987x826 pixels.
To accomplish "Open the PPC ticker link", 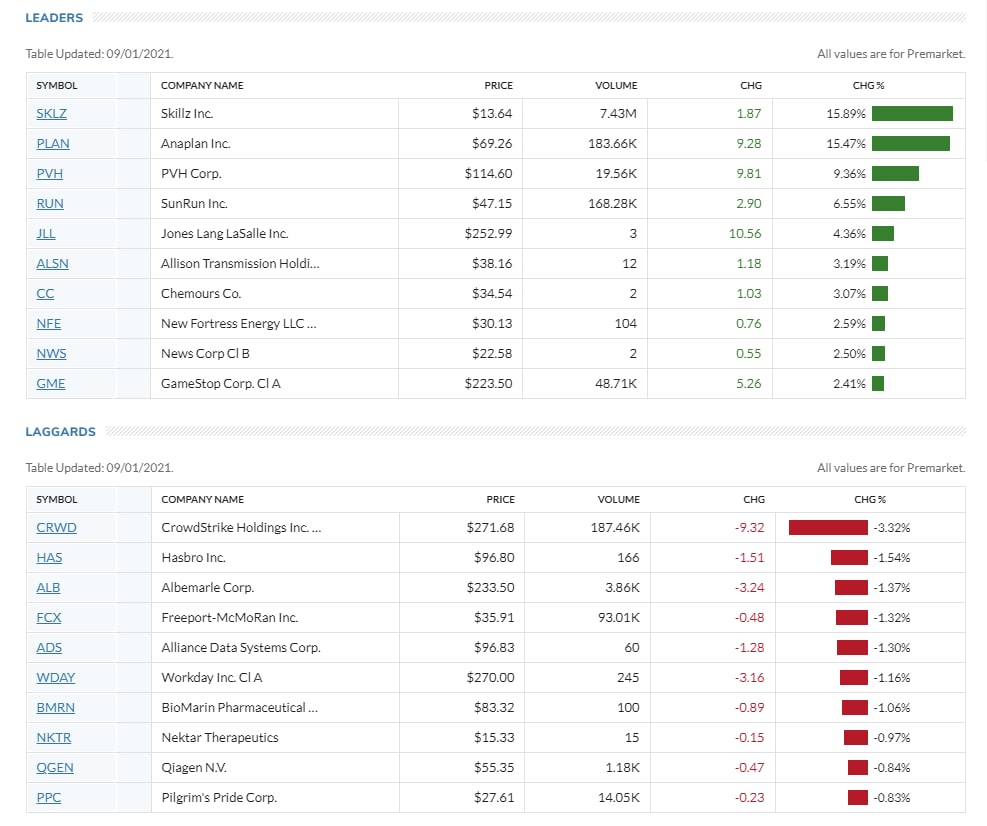I will (48, 798).
